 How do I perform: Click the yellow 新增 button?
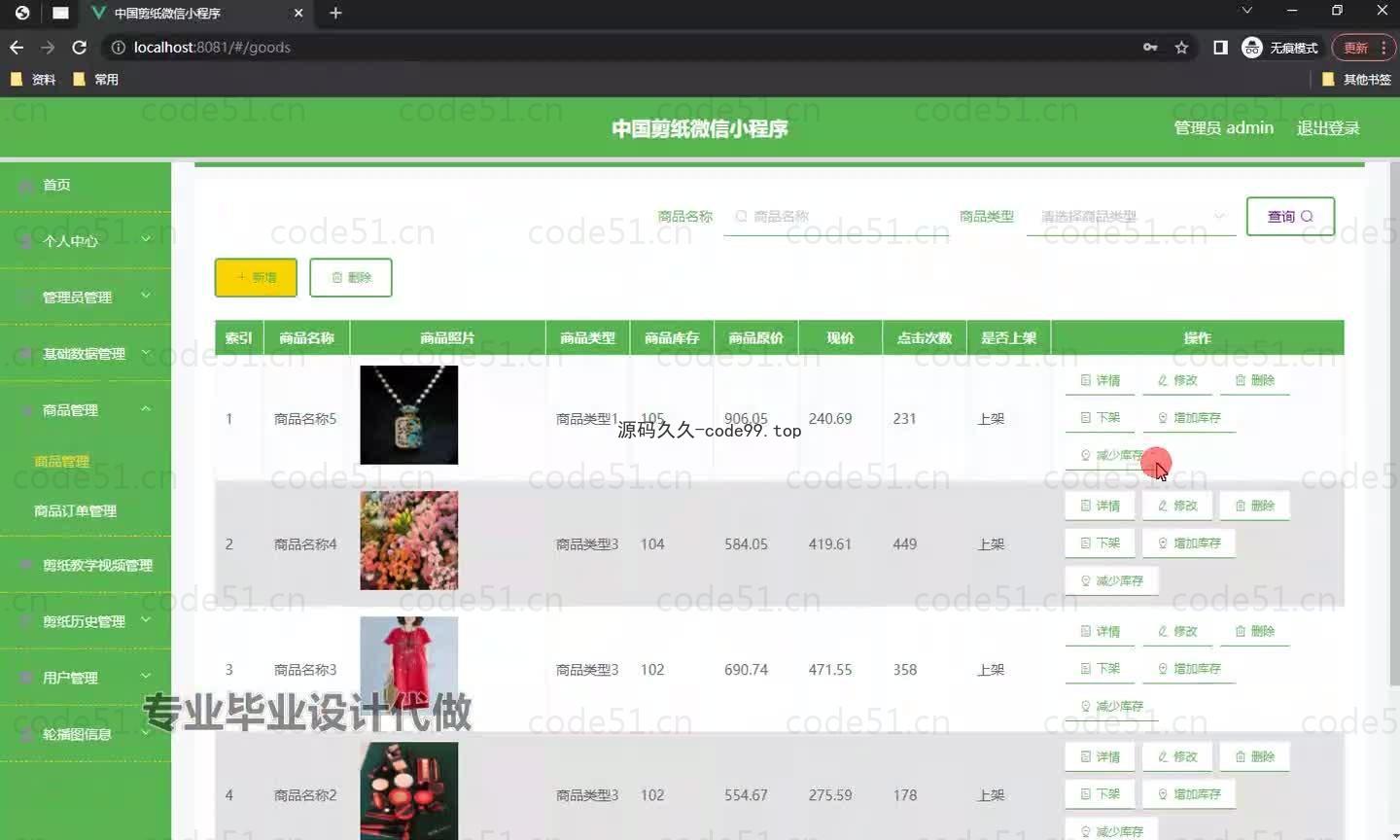click(x=256, y=277)
